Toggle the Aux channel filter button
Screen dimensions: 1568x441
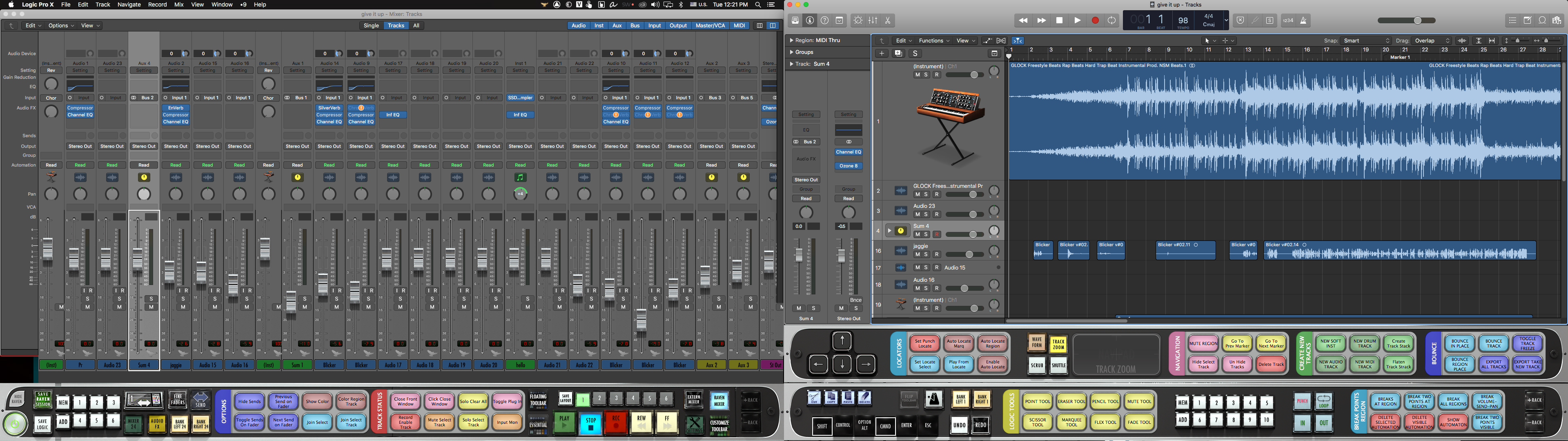point(617,26)
